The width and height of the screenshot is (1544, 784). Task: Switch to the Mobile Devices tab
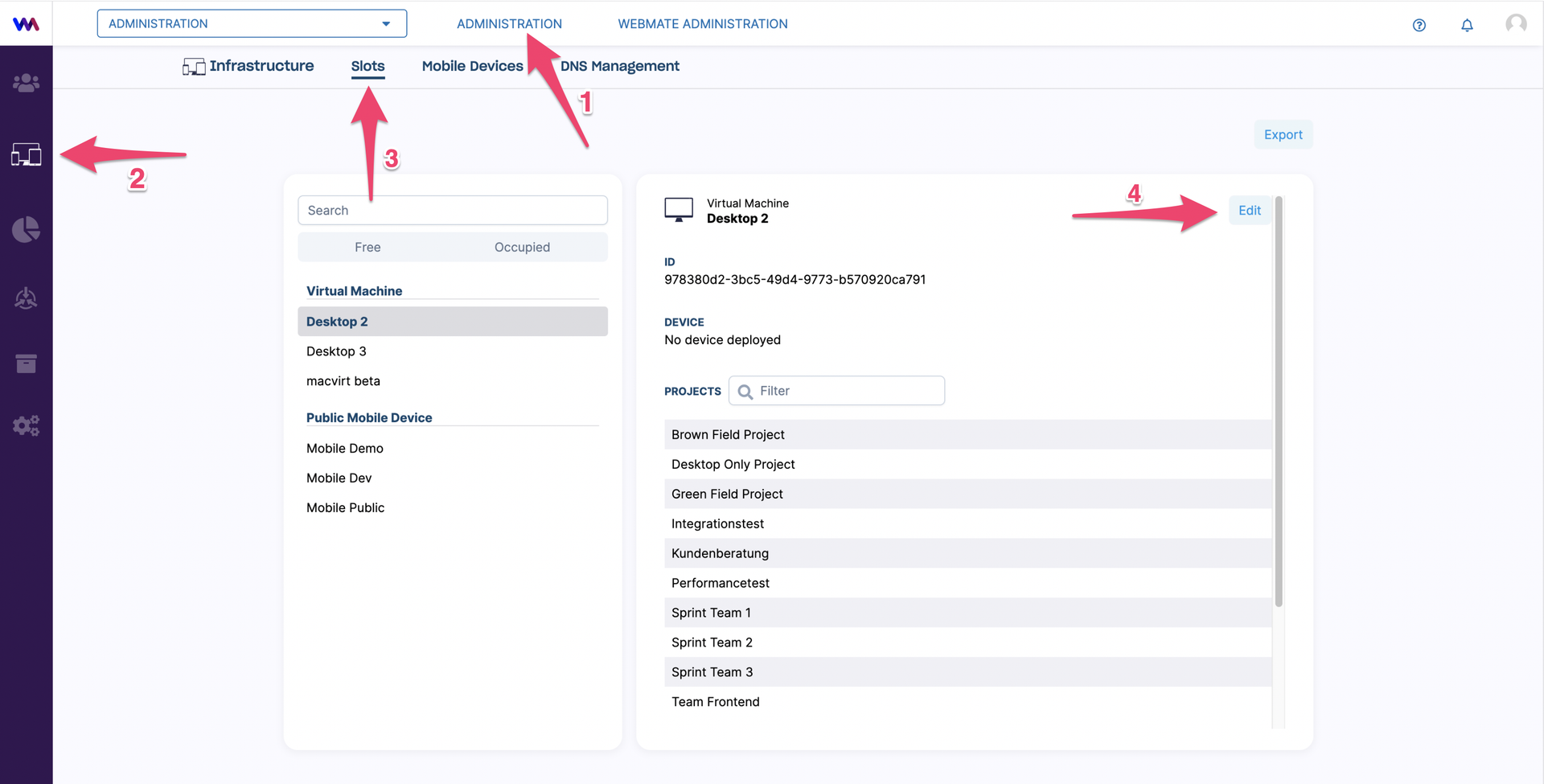[x=472, y=66]
